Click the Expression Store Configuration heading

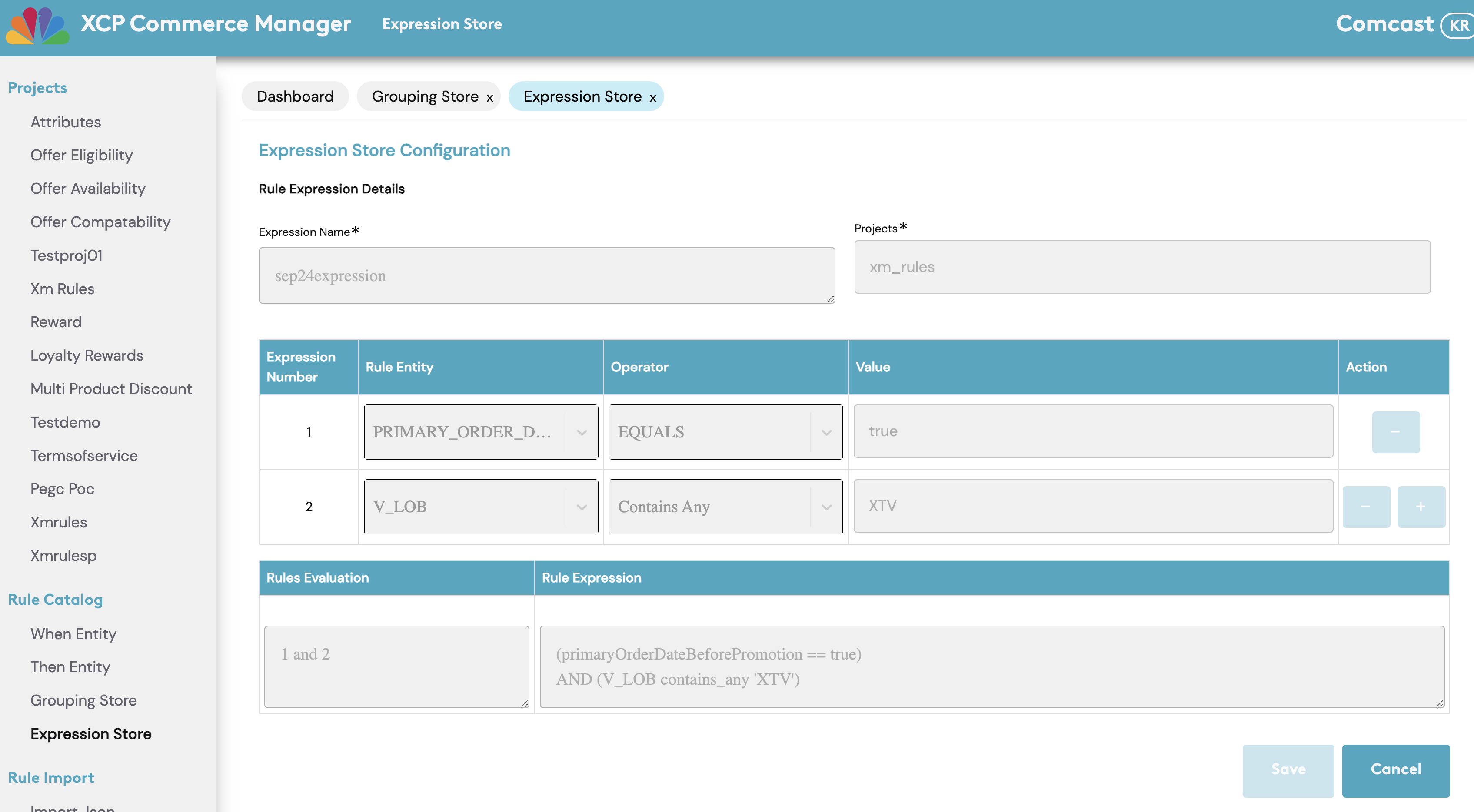(385, 150)
